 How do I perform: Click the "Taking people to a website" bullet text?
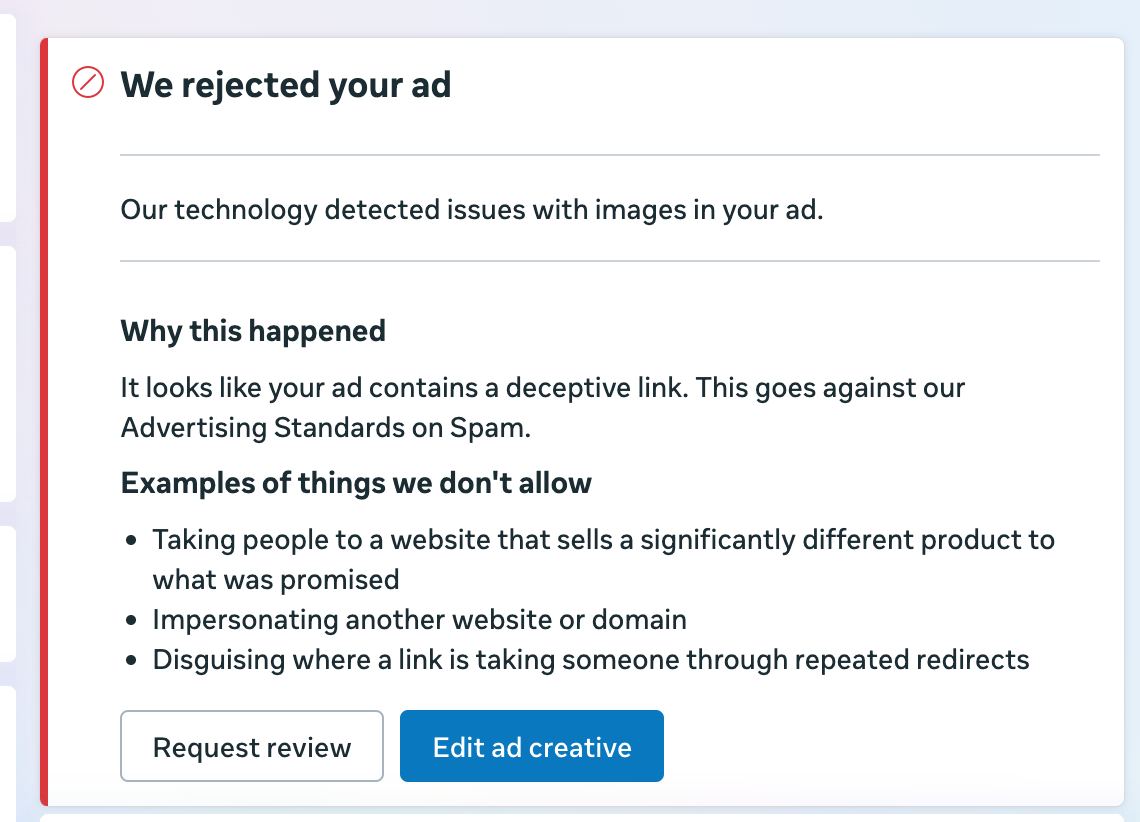point(603,540)
